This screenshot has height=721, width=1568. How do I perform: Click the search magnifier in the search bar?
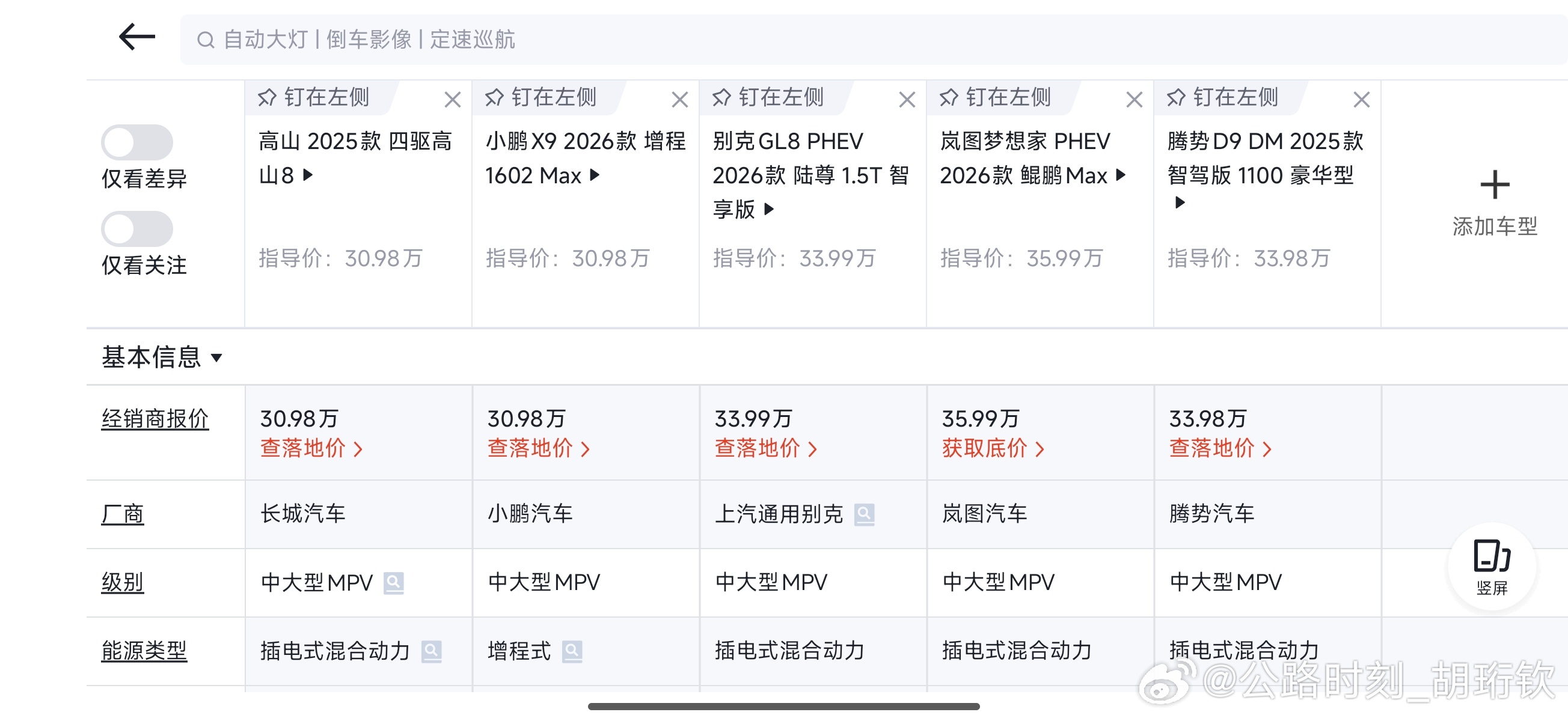(206, 40)
